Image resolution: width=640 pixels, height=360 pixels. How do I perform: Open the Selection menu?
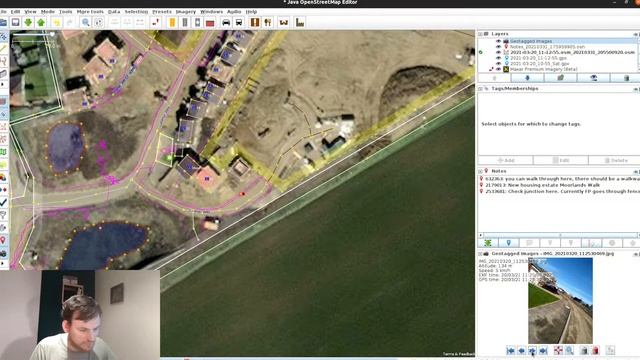pos(136,12)
